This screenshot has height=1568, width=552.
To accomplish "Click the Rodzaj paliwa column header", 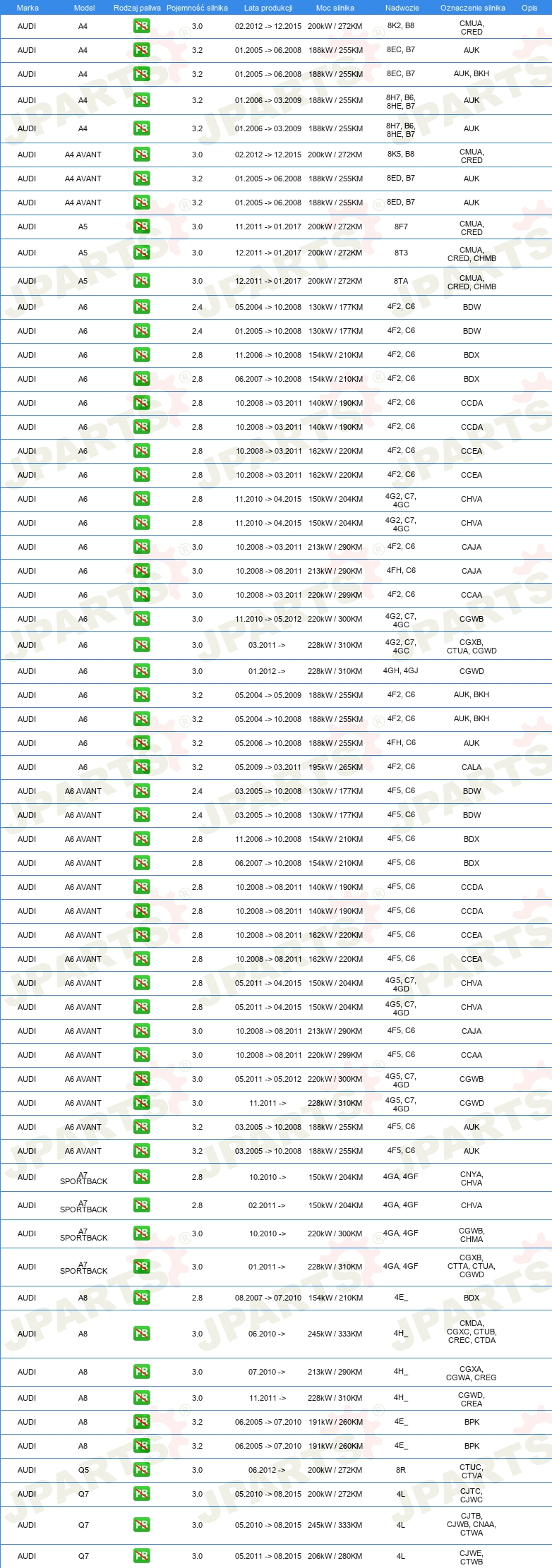I will pyautogui.click(x=137, y=8).
